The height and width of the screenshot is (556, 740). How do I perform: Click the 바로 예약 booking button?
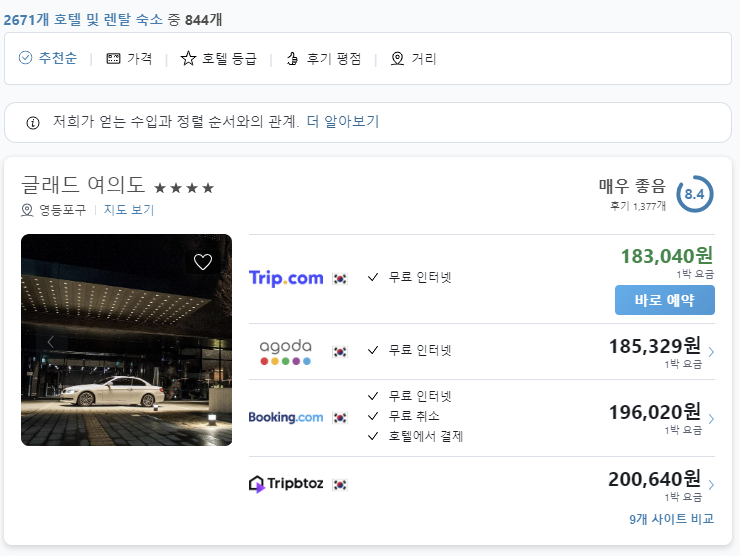pos(664,300)
